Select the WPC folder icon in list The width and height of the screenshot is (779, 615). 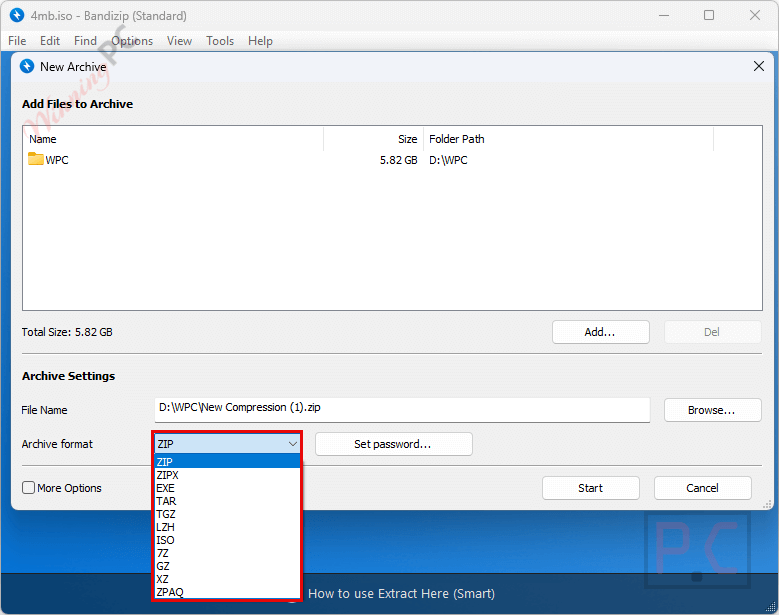click(x=36, y=159)
